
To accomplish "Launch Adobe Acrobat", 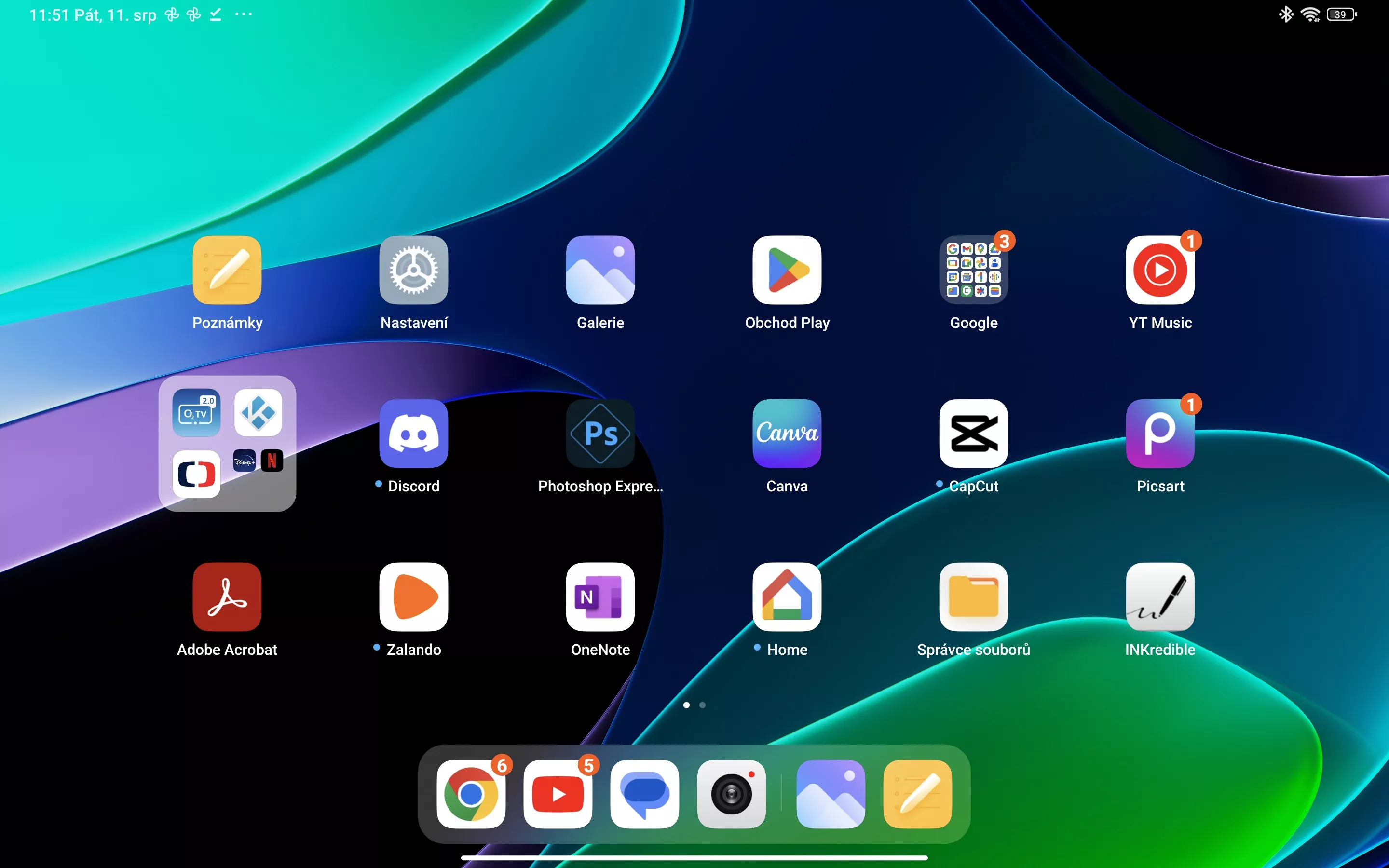I will 227,597.
